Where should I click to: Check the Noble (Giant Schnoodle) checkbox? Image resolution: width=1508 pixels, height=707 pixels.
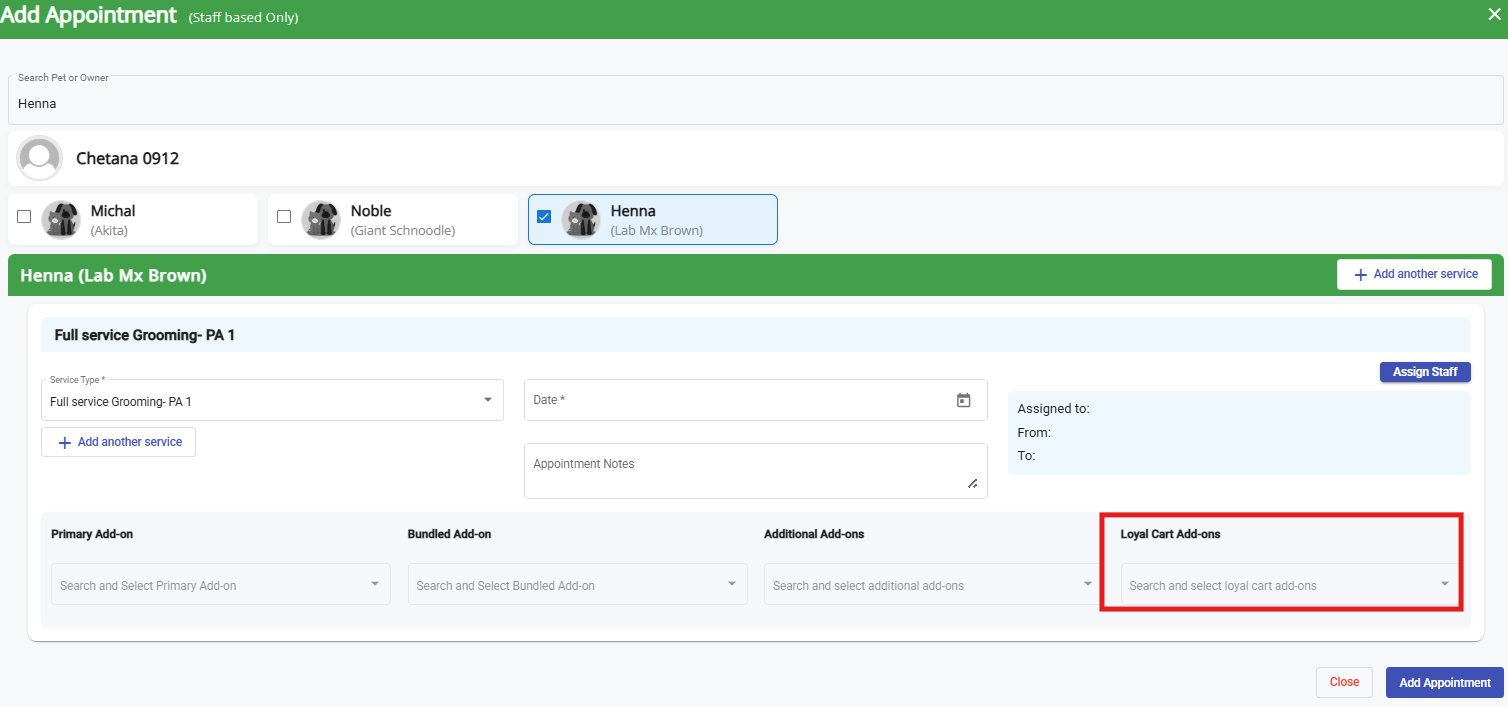pyautogui.click(x=284, y=216)
